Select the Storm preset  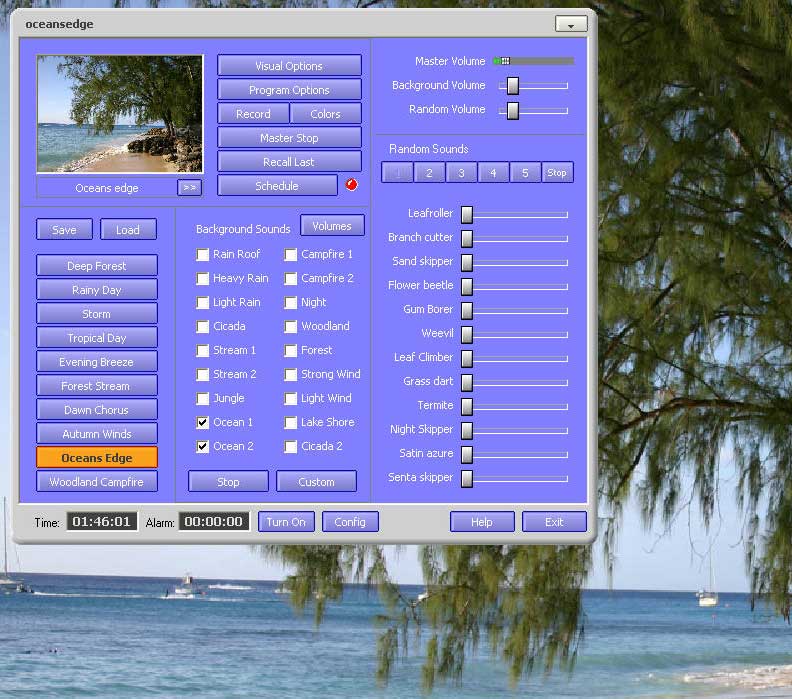pyautogui.click(x=97, y=314)
